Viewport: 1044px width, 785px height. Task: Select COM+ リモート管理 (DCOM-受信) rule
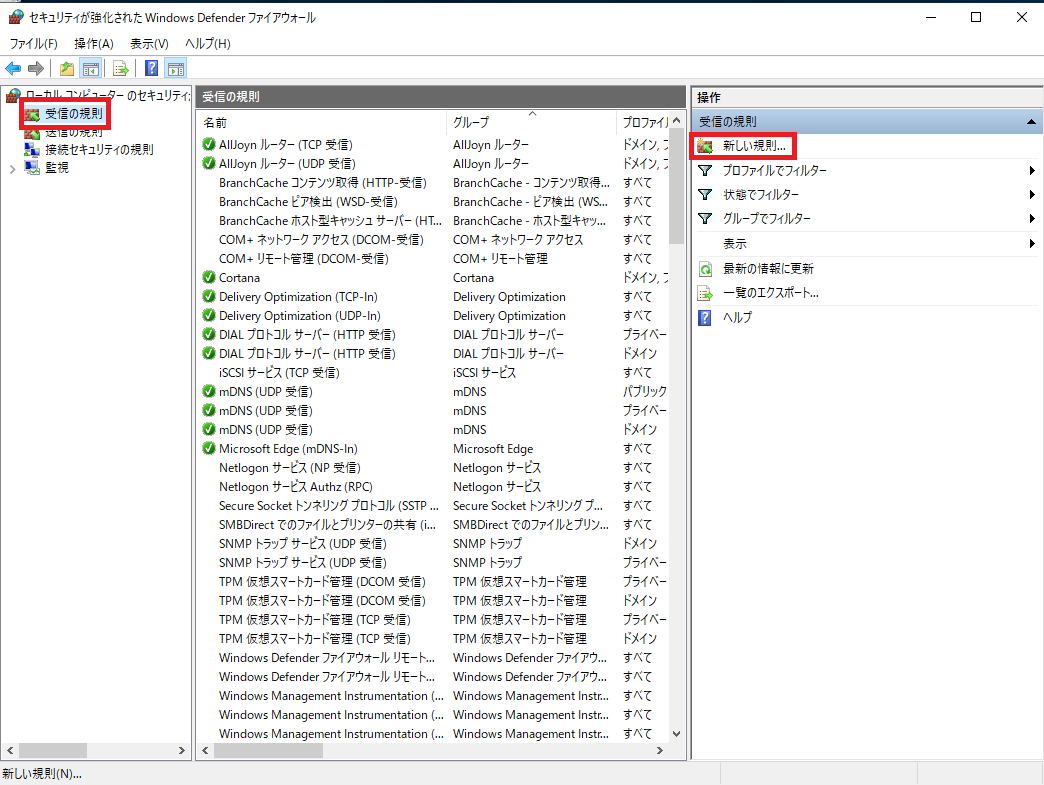click(x=304, y=259)
